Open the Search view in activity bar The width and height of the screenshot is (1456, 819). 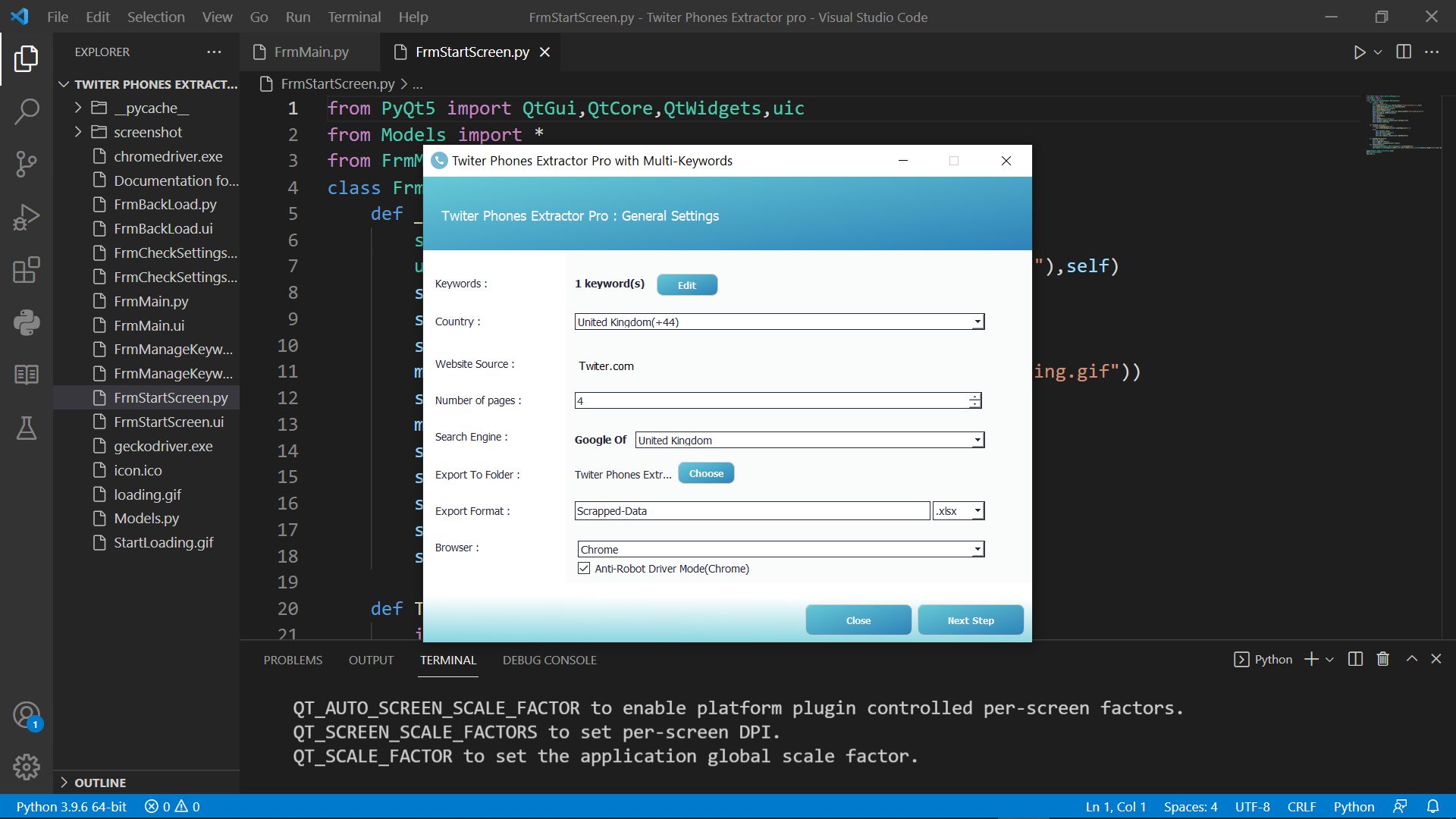pos(27,111)
